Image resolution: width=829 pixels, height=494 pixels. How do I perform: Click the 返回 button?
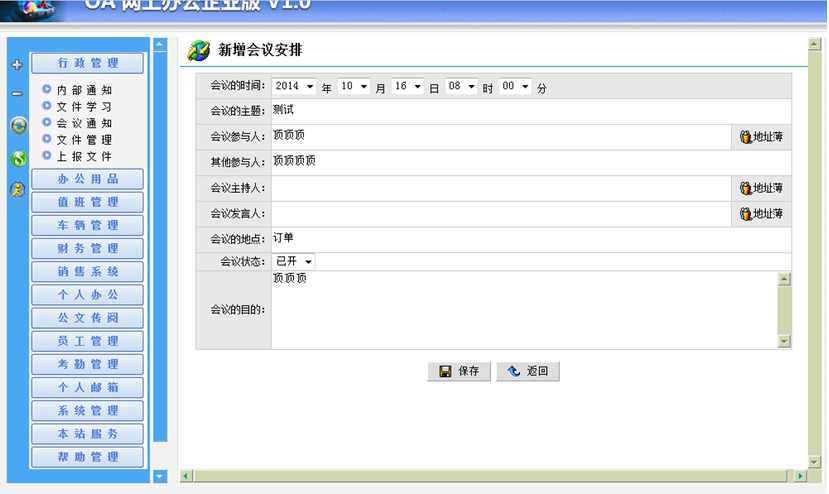click(x=528, y=371)
